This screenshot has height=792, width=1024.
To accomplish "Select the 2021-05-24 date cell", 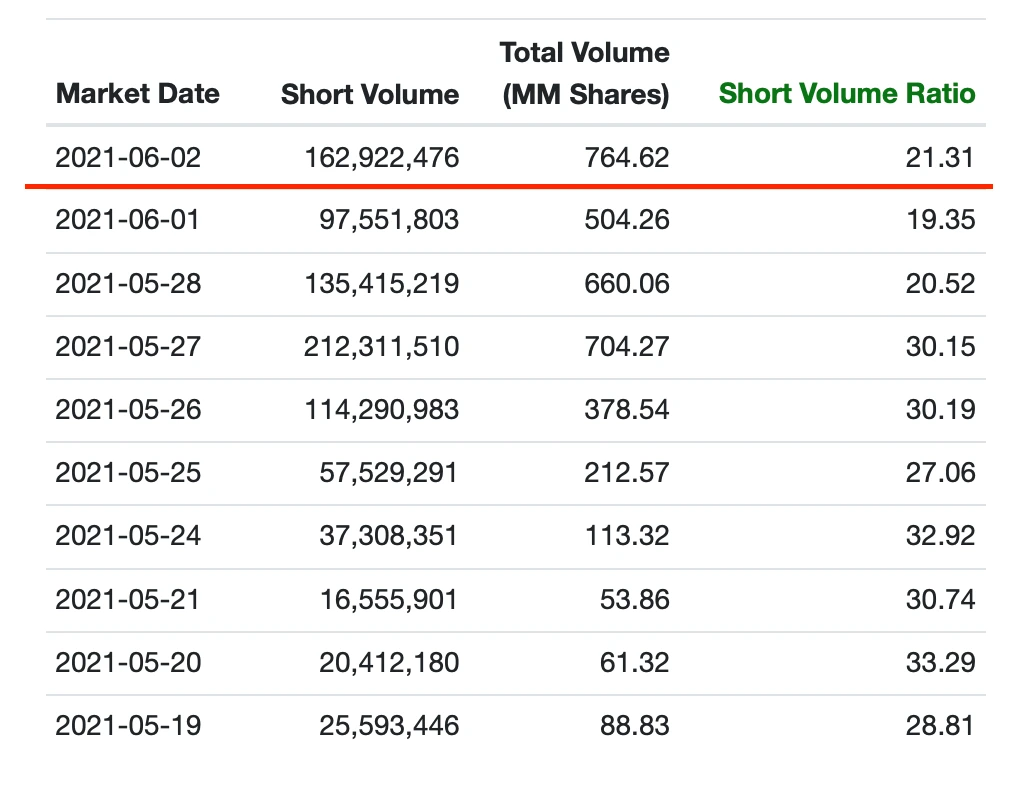I will click(x=128, y=536).
